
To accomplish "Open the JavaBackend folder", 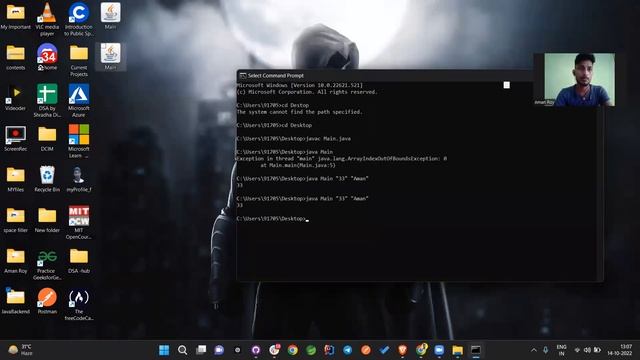I will [x=16, y=301].
